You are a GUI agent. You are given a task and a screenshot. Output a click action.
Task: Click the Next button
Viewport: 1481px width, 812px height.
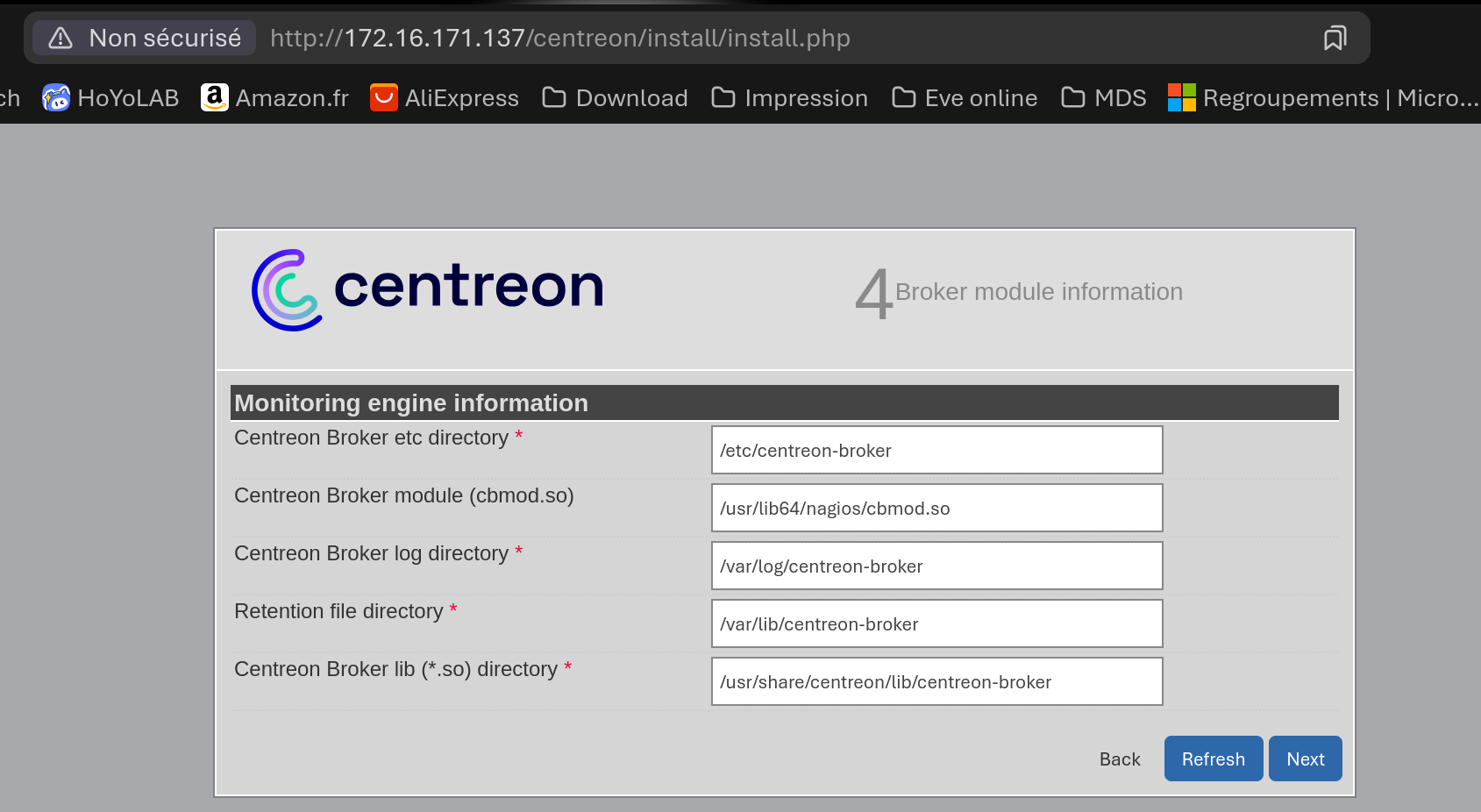click(x=1306, y=759)
